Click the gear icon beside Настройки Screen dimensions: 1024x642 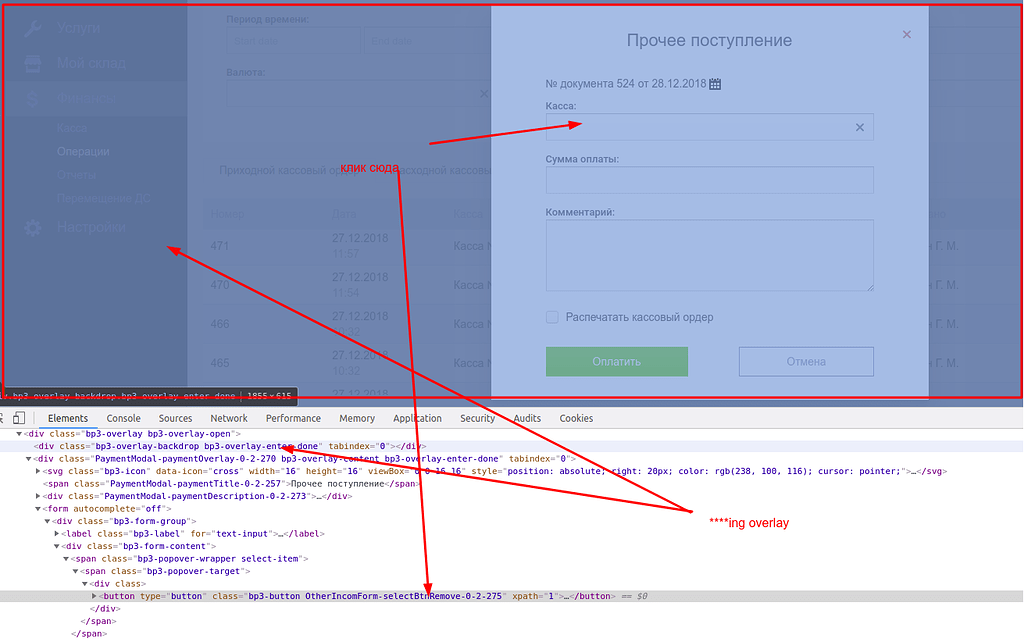pos(33,228)
